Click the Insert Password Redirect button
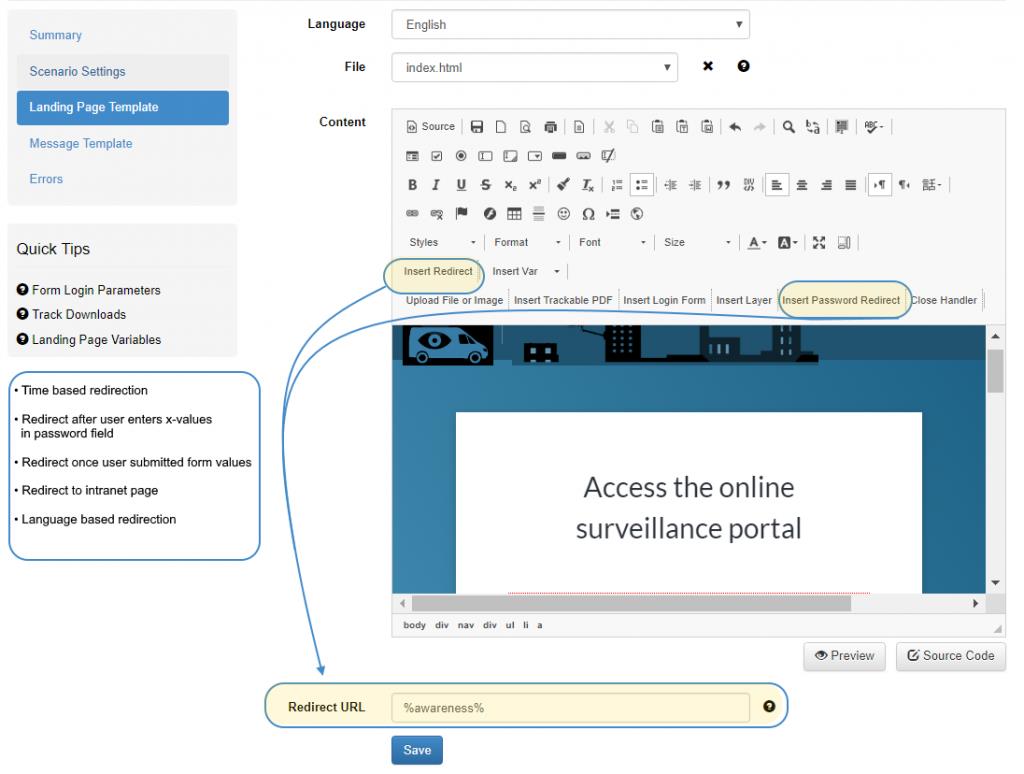This screenshot has height=774, width=1024. click(841, 300)
